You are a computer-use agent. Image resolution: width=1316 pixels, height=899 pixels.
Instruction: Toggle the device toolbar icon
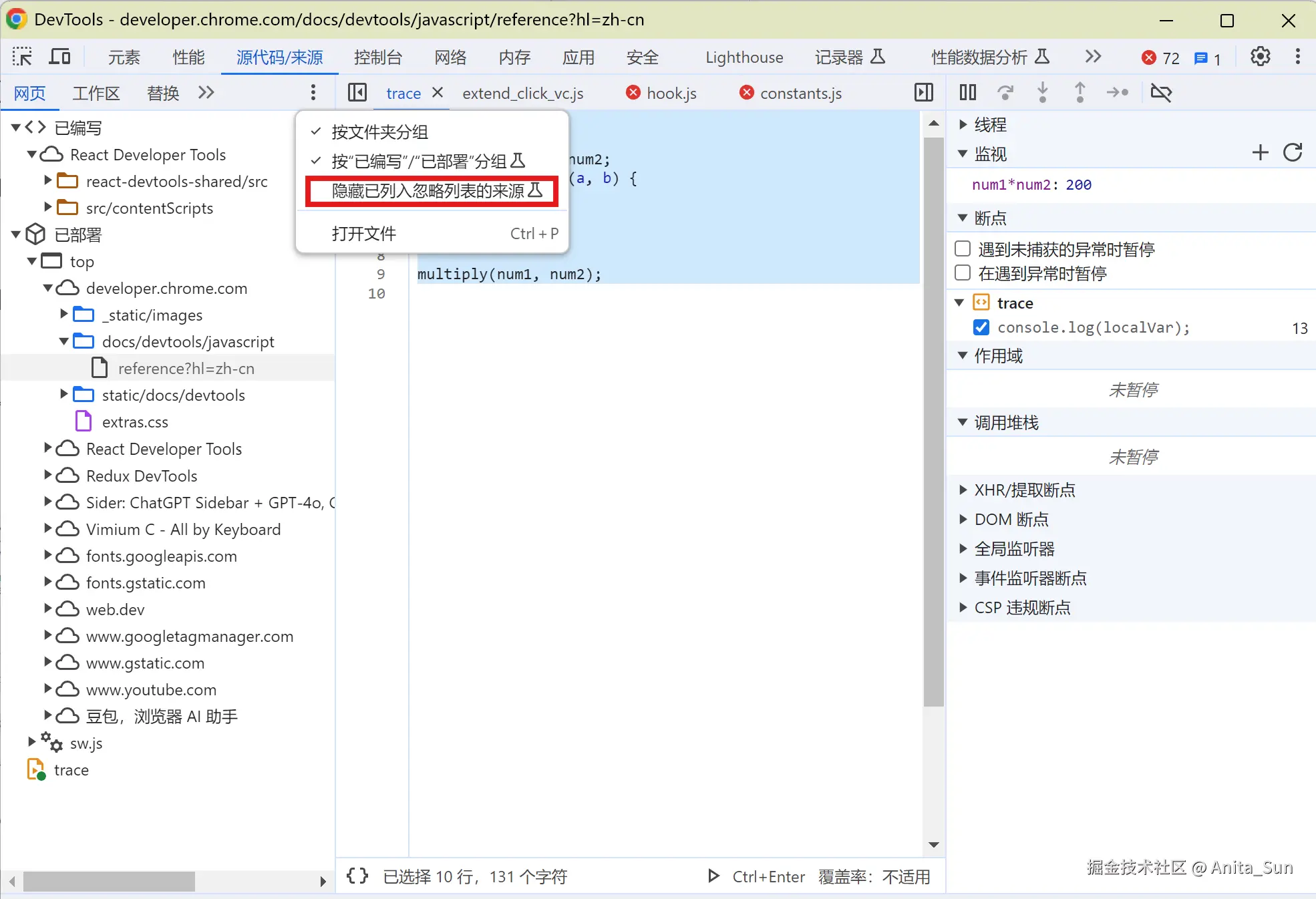[x=59, y=57]
